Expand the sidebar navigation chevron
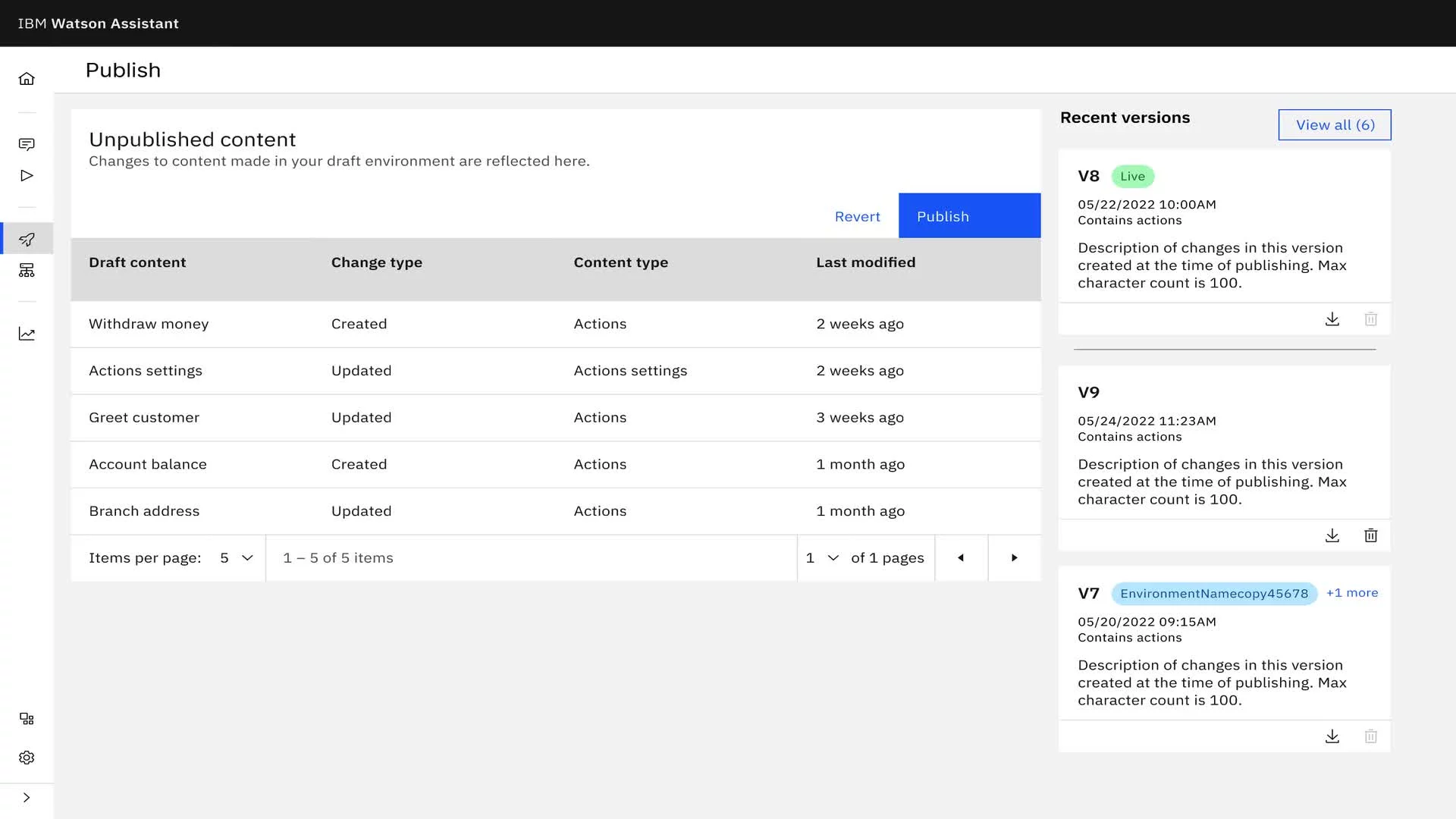This screenshot has height=819, width=1456. pyautogui.click(x=27, y=798)
